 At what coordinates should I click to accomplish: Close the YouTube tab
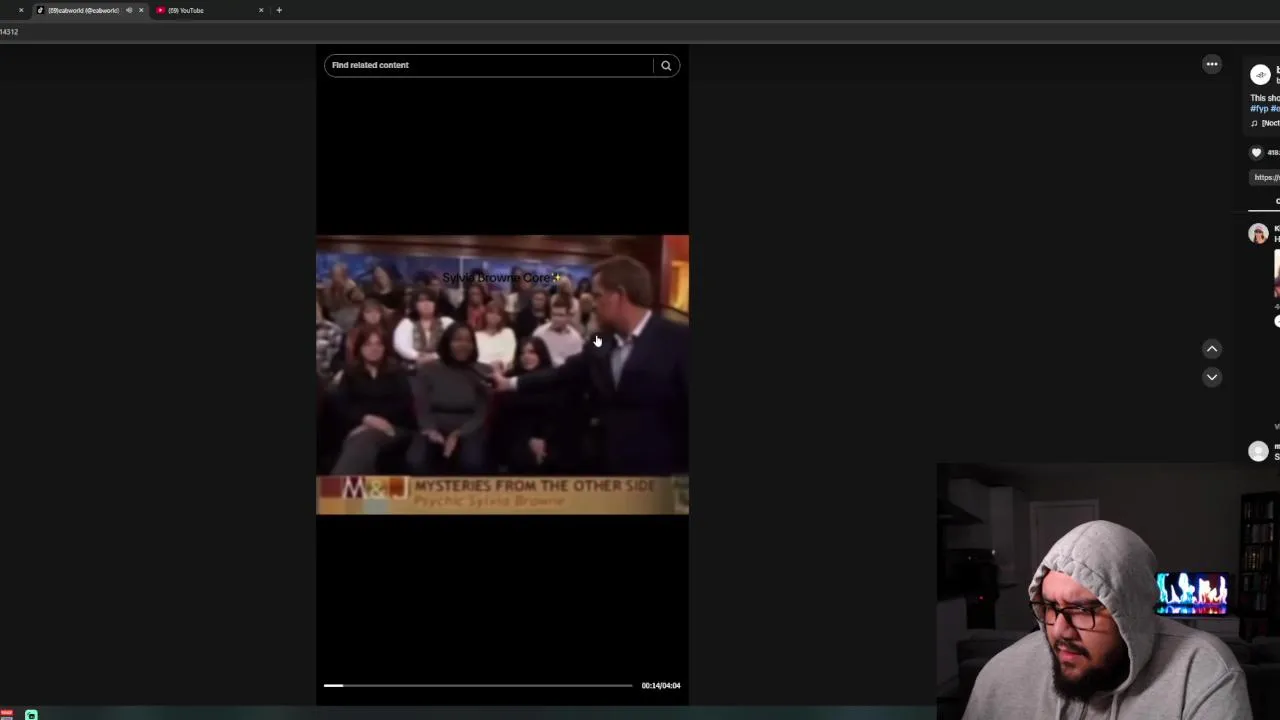(x=261, y=10)
